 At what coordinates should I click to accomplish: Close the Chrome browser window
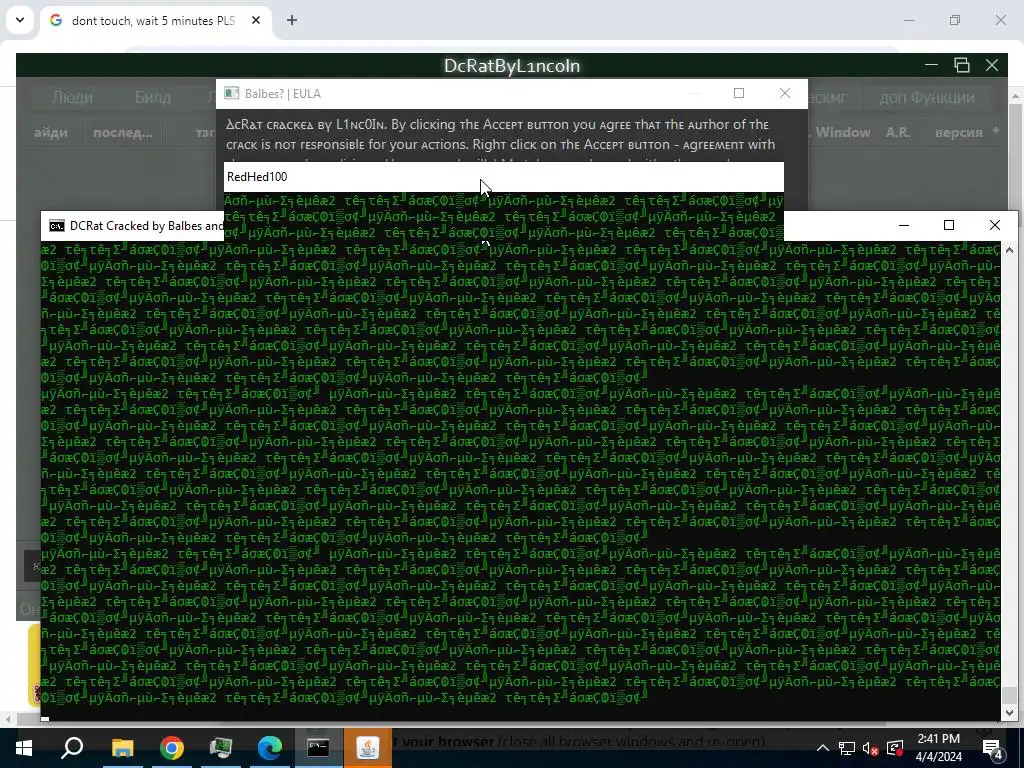[1000, 20]
